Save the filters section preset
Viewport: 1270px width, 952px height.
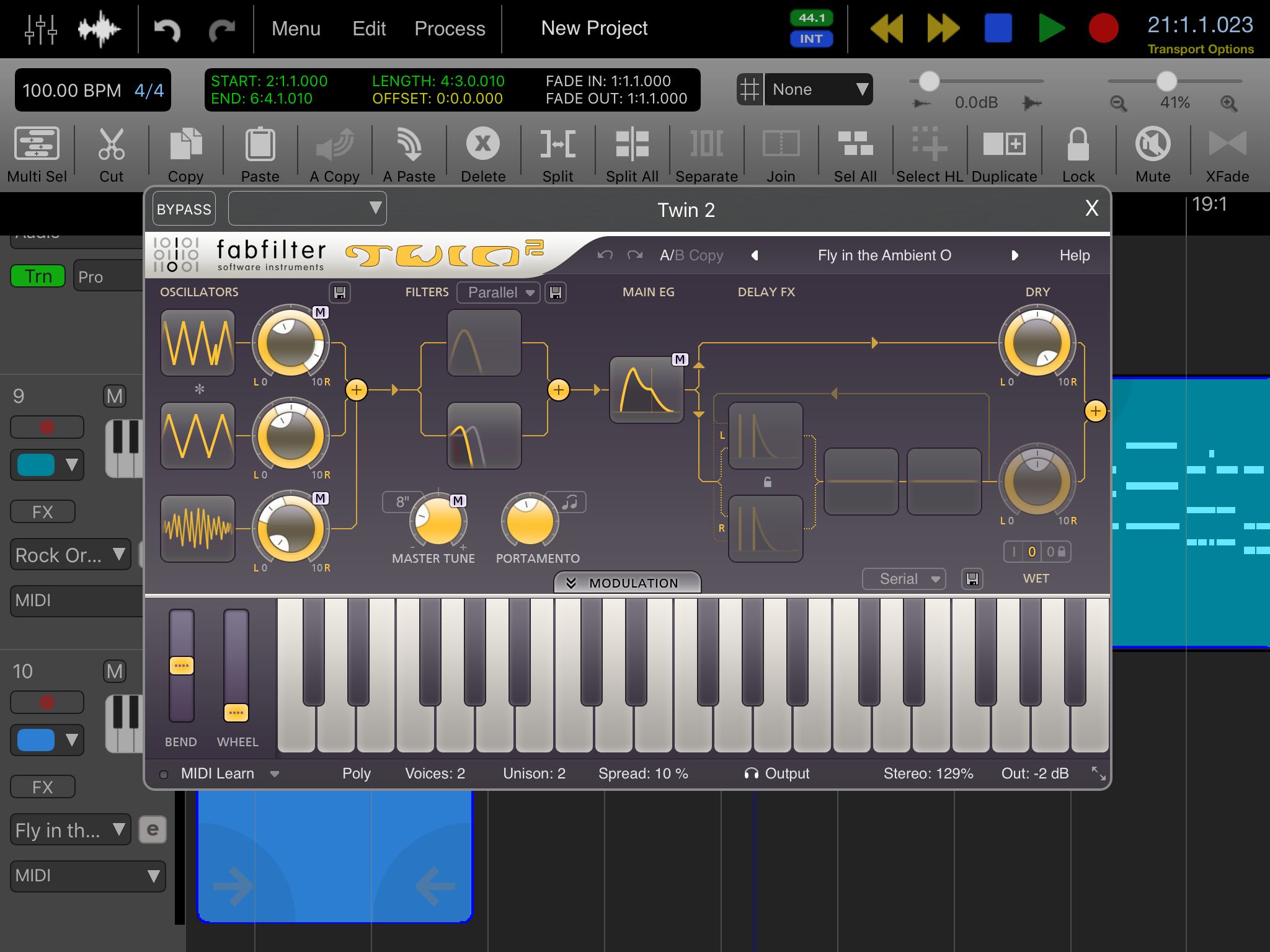[x=556, y=293]
